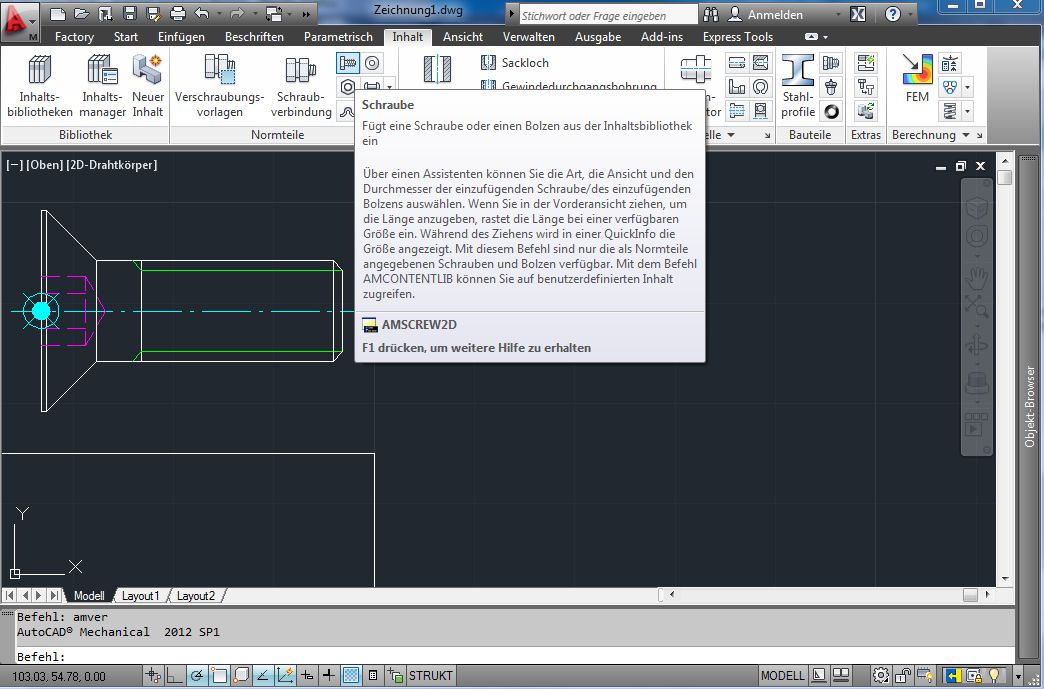The height and width of the screenshot is (689, 1044).
Task: Undo the last action
Action: point(201,13)
